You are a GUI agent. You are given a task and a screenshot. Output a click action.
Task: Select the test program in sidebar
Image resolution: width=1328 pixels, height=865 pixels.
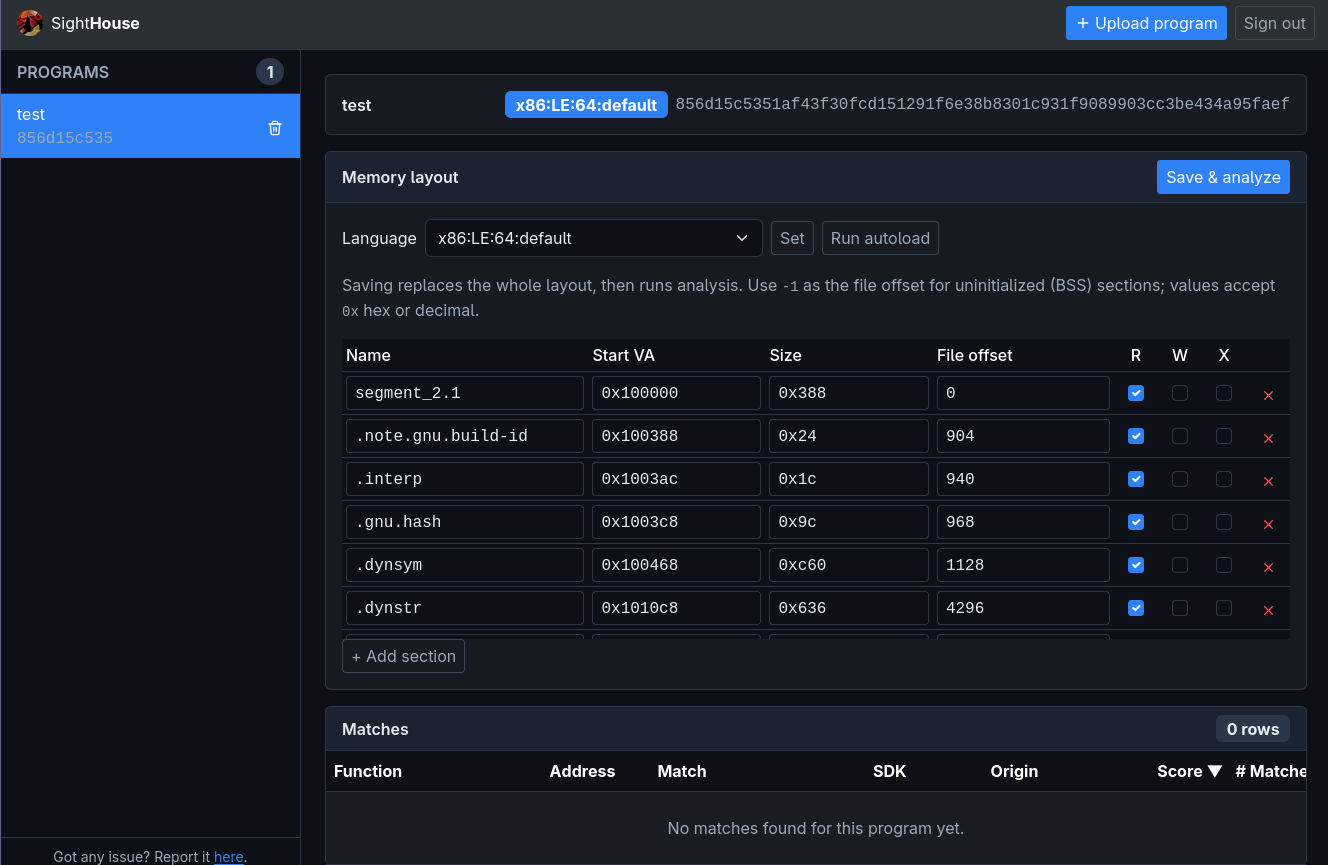click(150, 126)
